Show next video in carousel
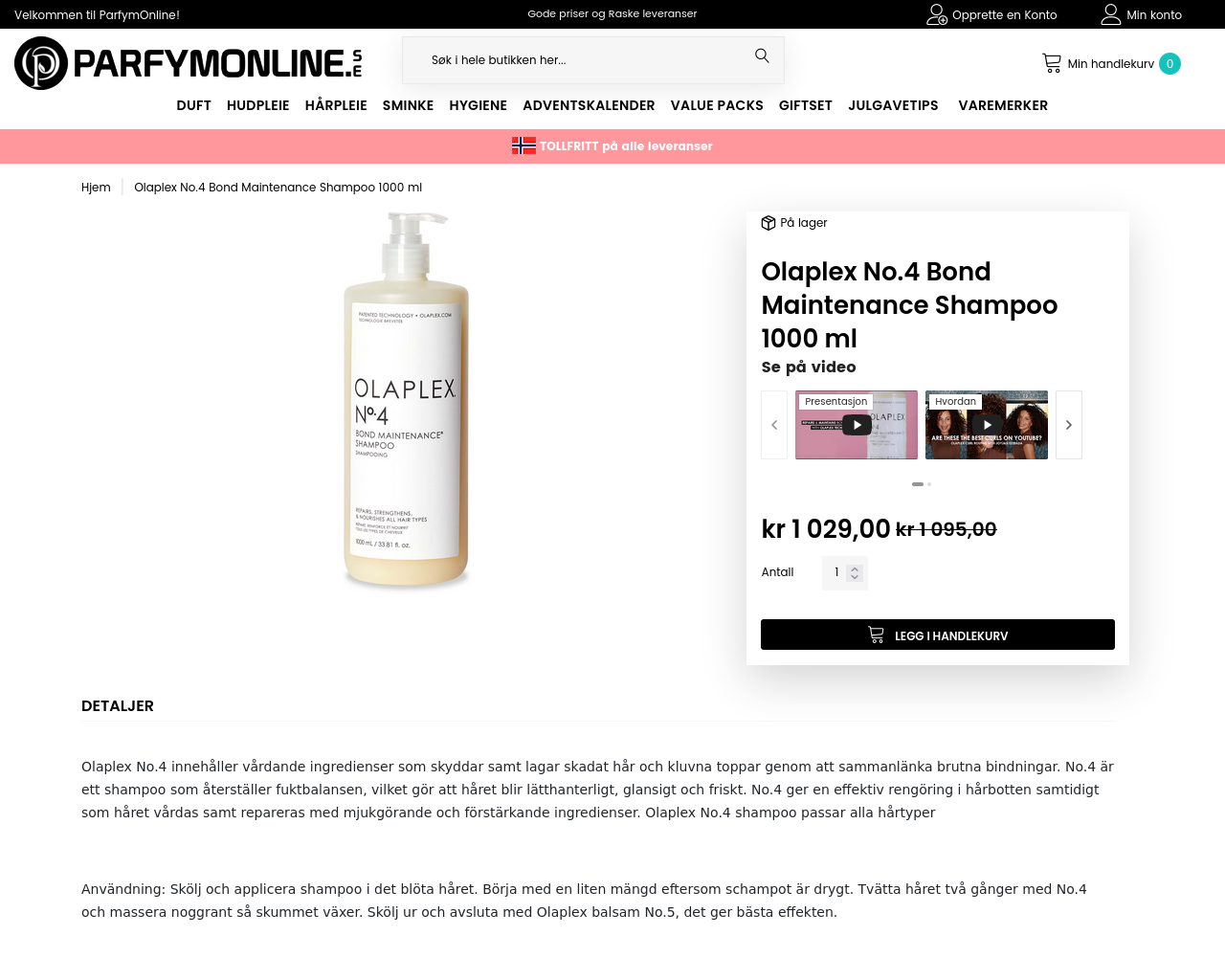The height and width of the screenshot is (980, 1225). tap(1069, 425)
